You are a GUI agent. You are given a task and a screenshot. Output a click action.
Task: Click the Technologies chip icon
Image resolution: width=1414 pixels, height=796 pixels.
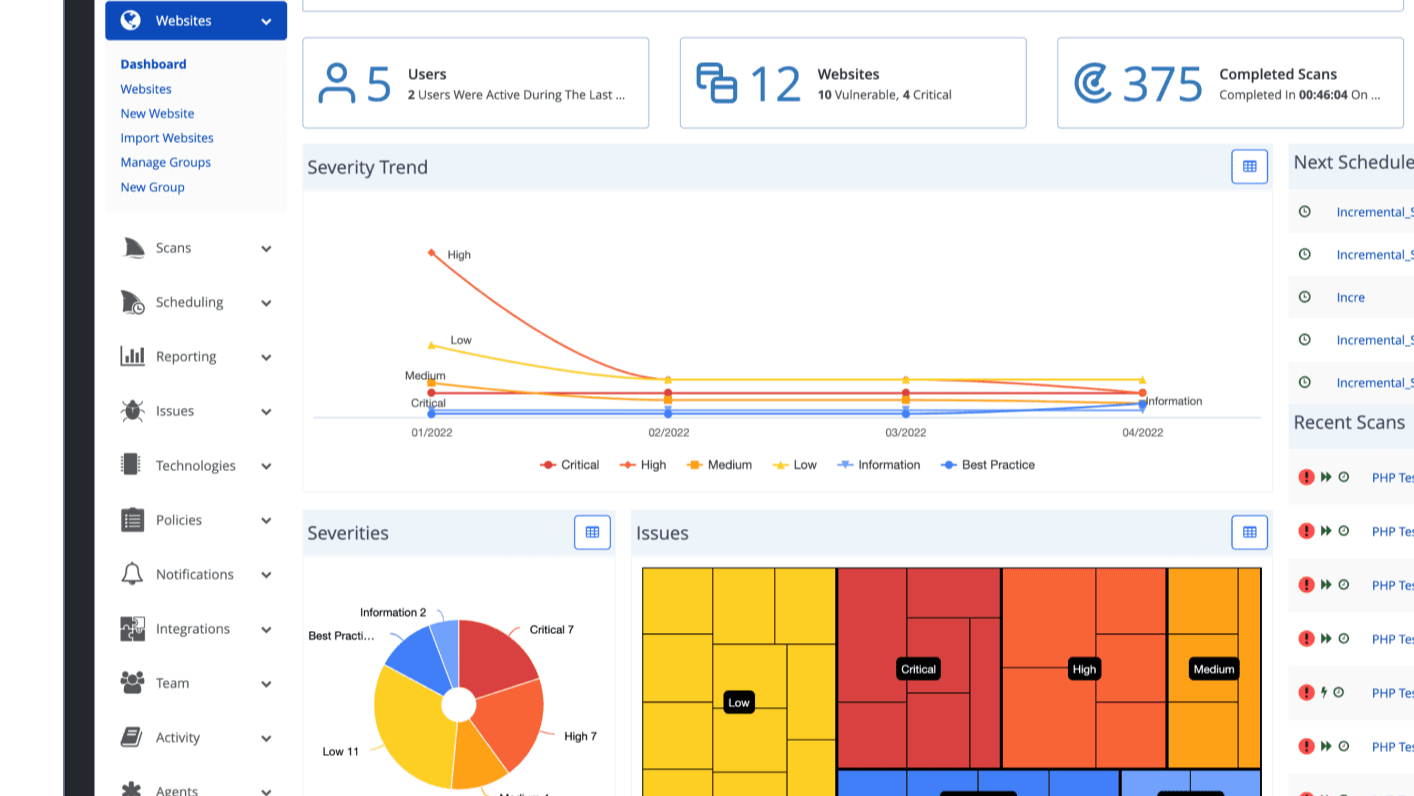point(130,465)
